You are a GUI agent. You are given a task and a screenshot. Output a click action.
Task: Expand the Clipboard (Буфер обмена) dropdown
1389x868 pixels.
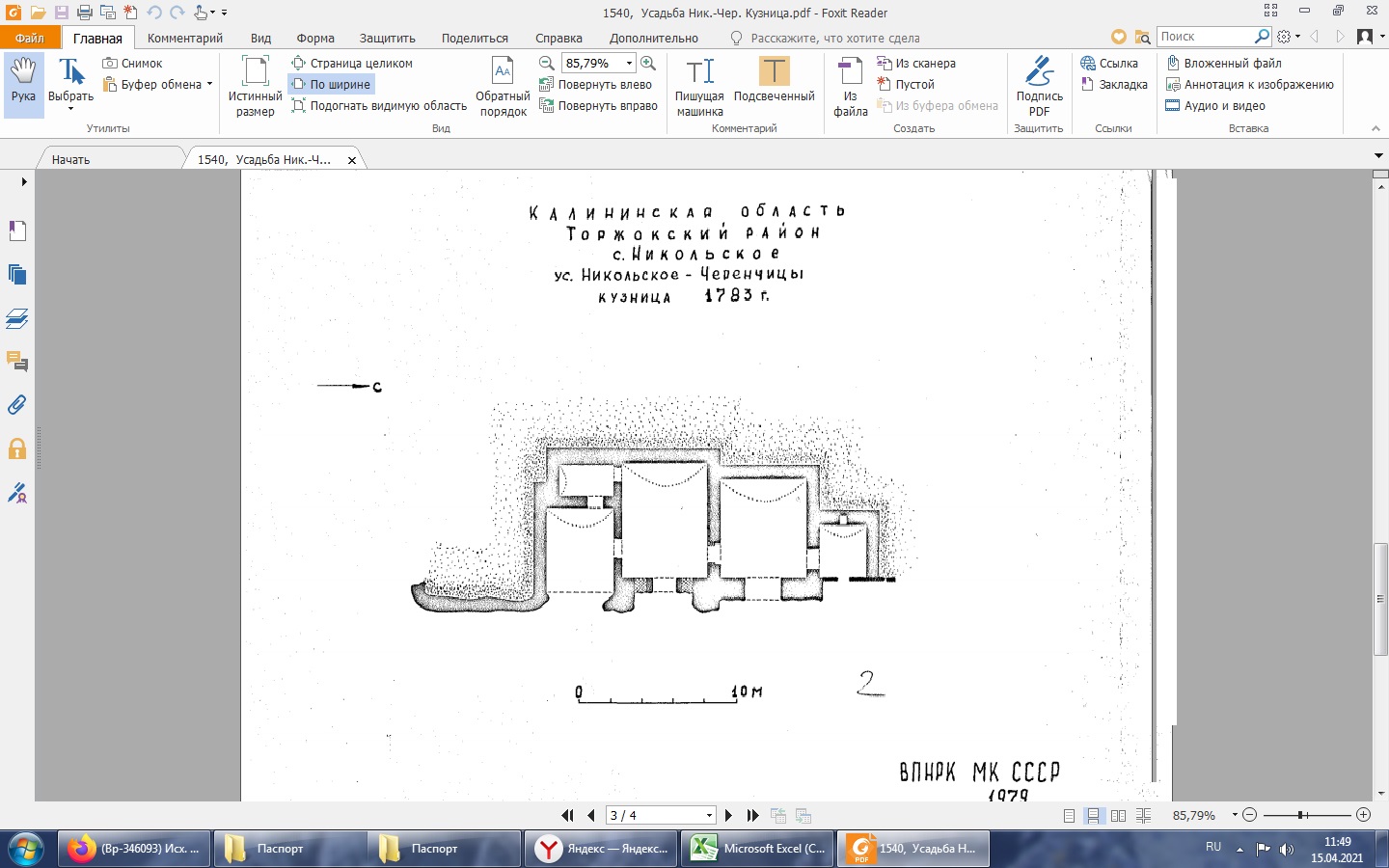[209, 85]
